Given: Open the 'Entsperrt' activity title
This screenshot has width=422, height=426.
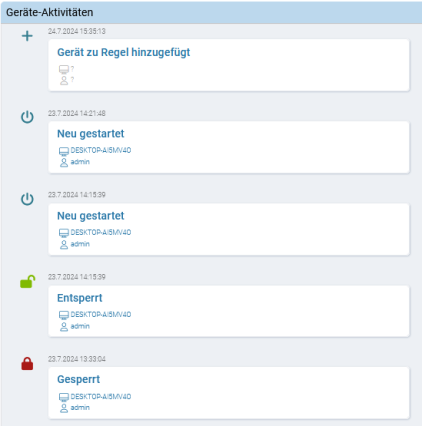Looking at the screenshot, I should [x=80, y=298].
